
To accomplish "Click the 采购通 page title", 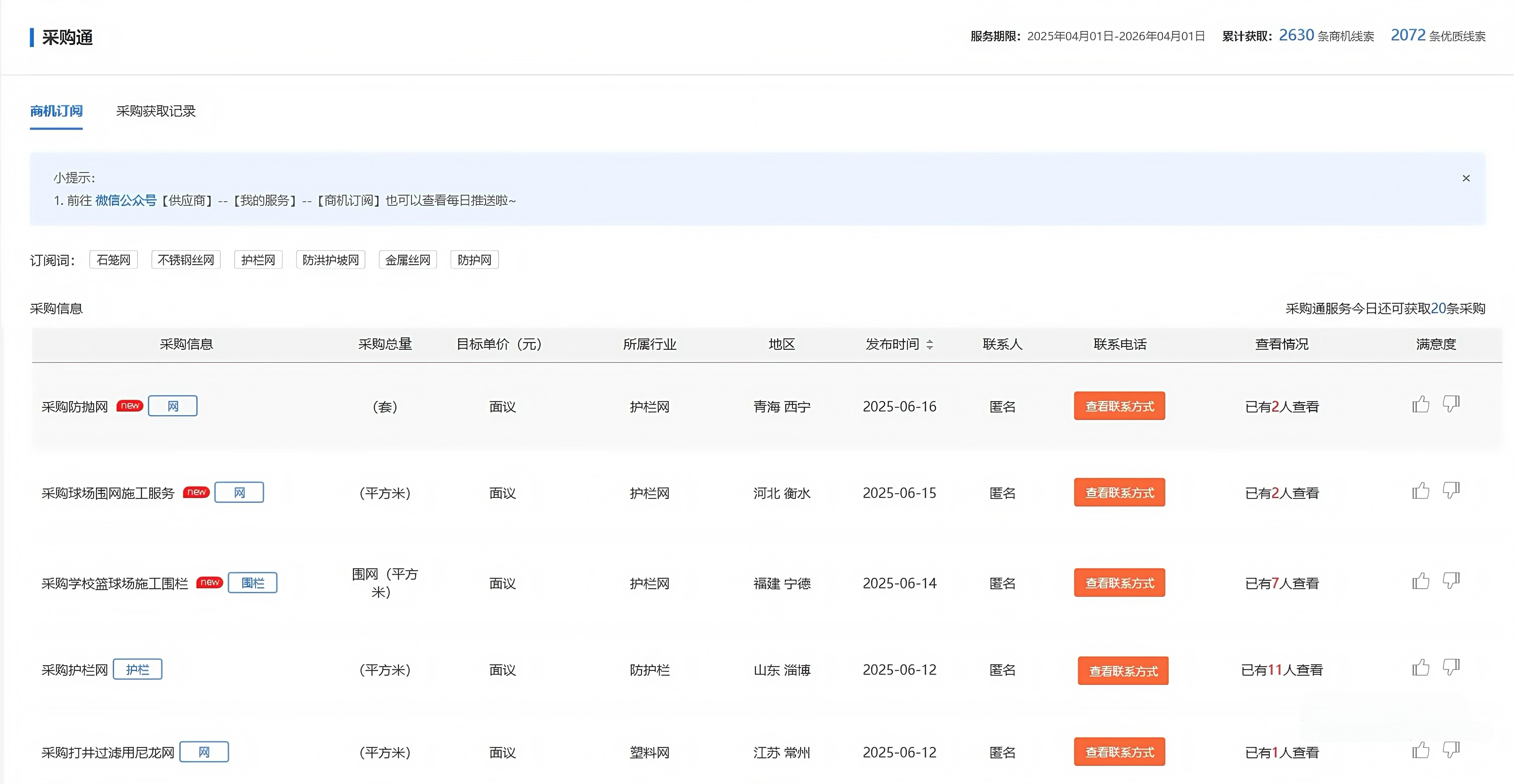I will pyautogui.click(x=67, y=37).
